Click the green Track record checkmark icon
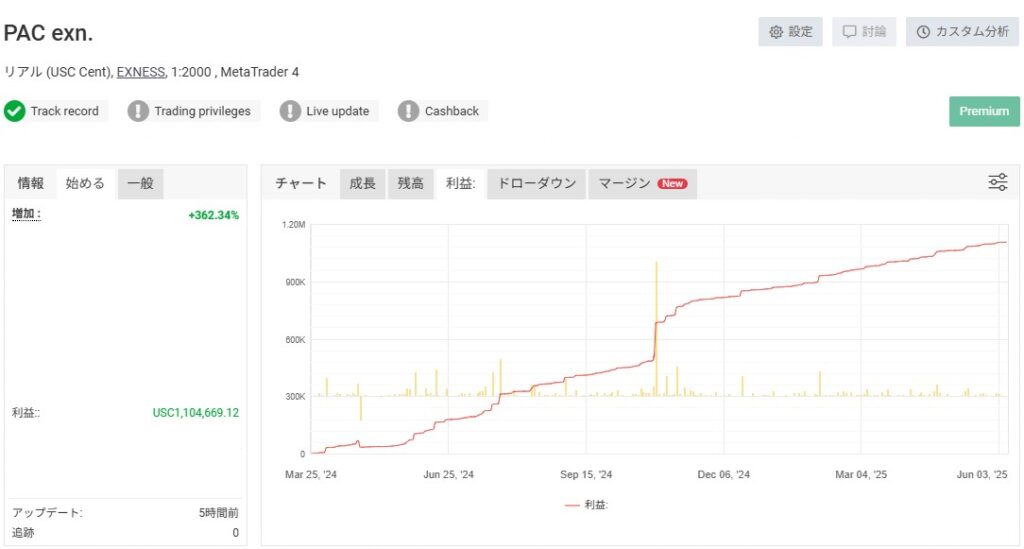The width and height of the screenshot is (1024, 549). (14, 111)
